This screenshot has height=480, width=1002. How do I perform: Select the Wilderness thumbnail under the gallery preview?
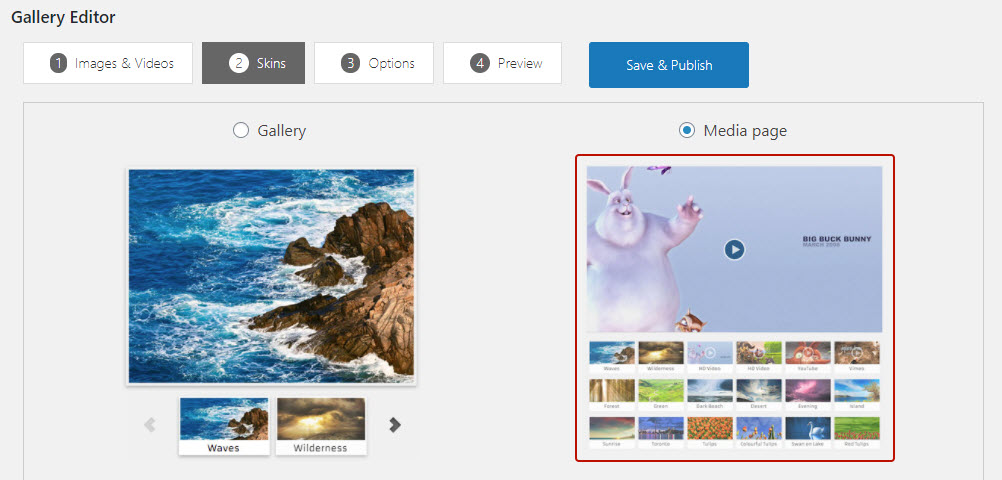[321, 426]
